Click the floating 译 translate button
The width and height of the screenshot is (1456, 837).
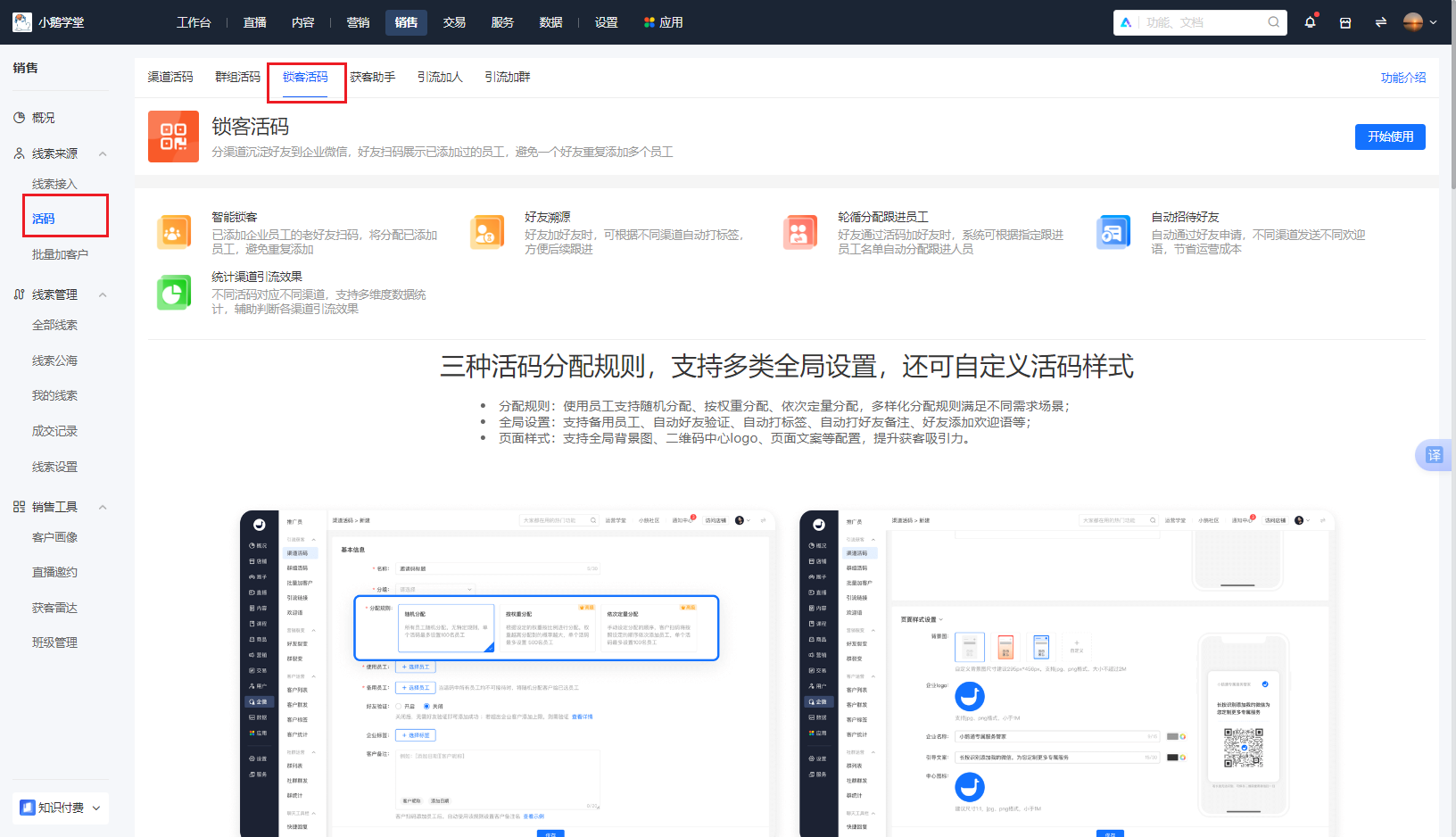(1435, 455)
